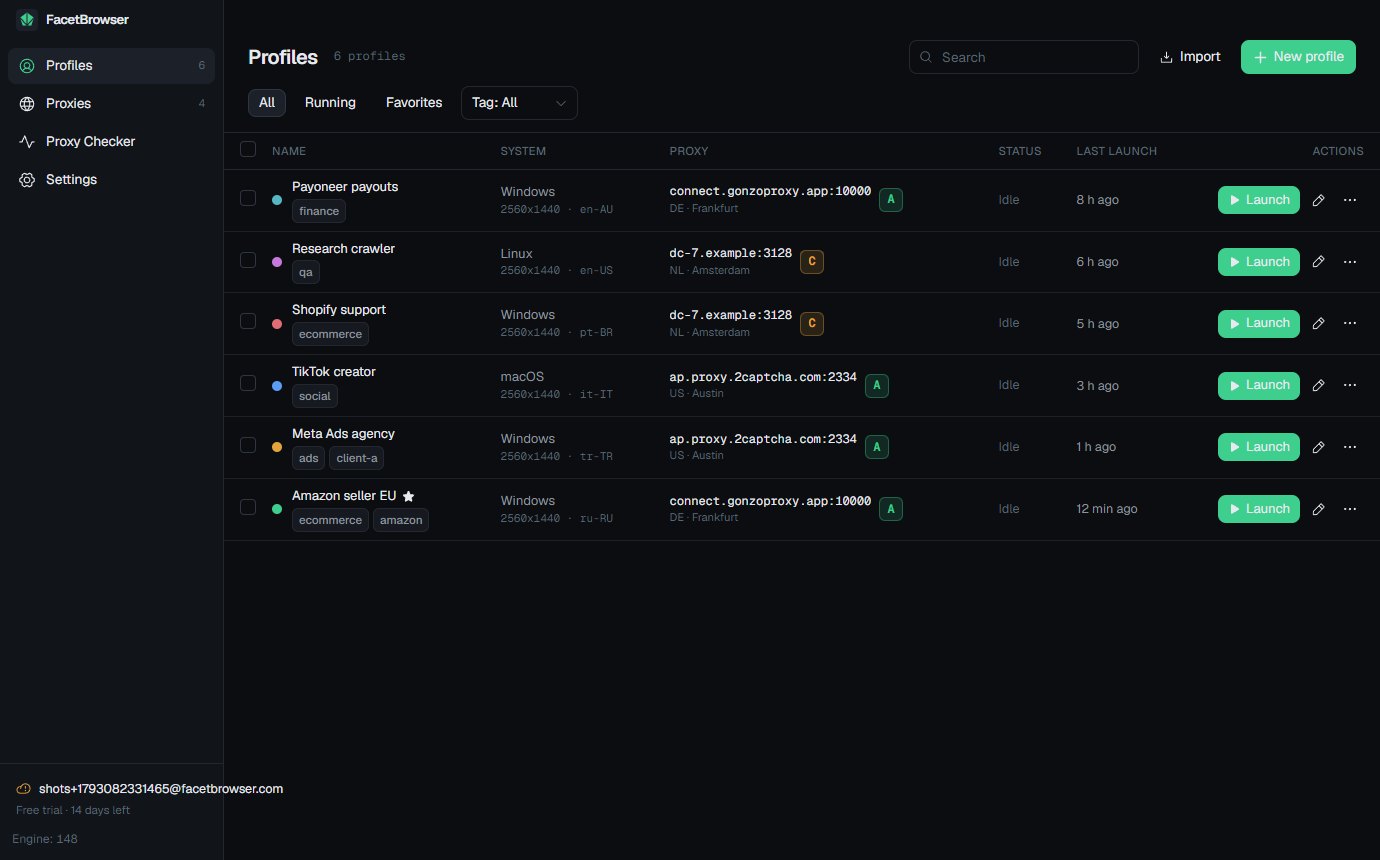Click the FacetBrowser logo icon
The width and height of the screenshot is (1380, 860).
point(27,20)
